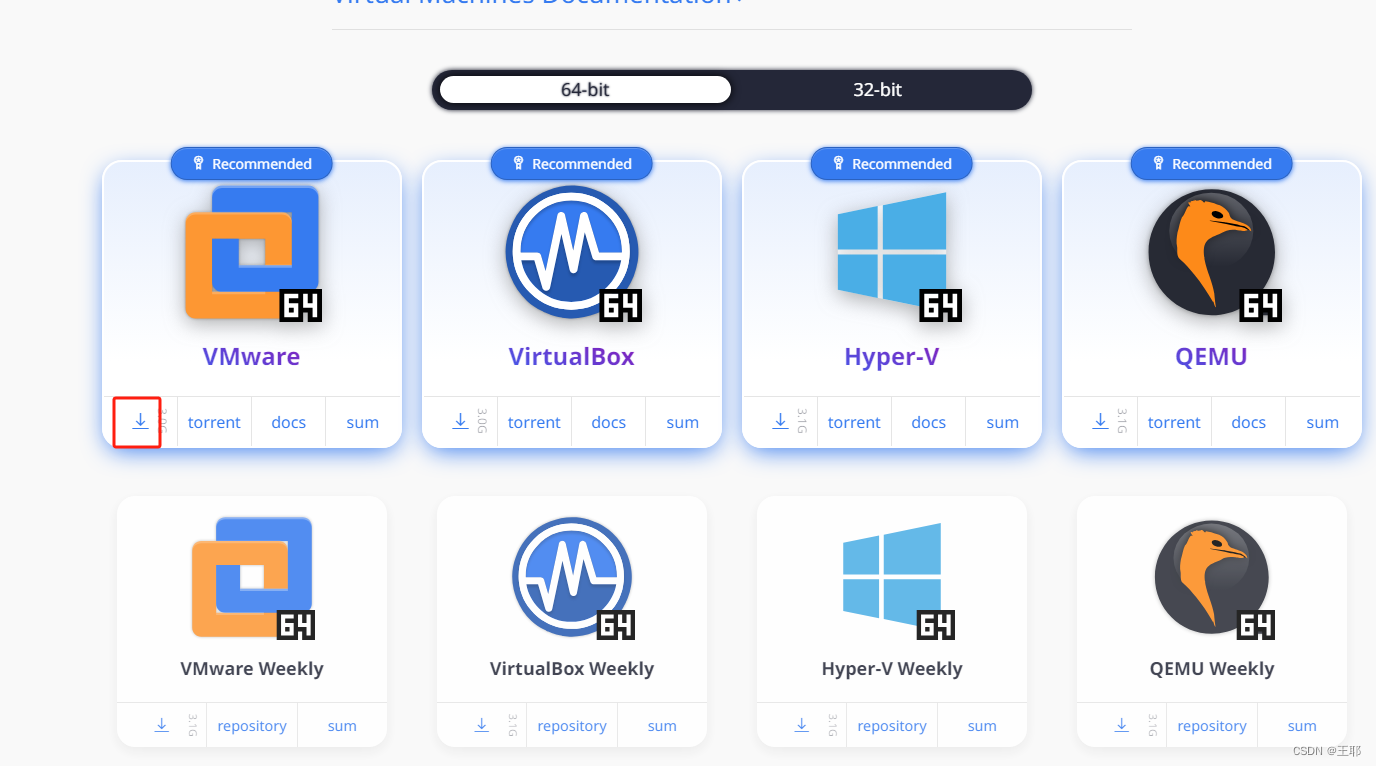Image resolution: width=1376 pixels, height=766 pixels.
Task: Open the QEMU torrent link
Action: click(x=1174, y=422)
